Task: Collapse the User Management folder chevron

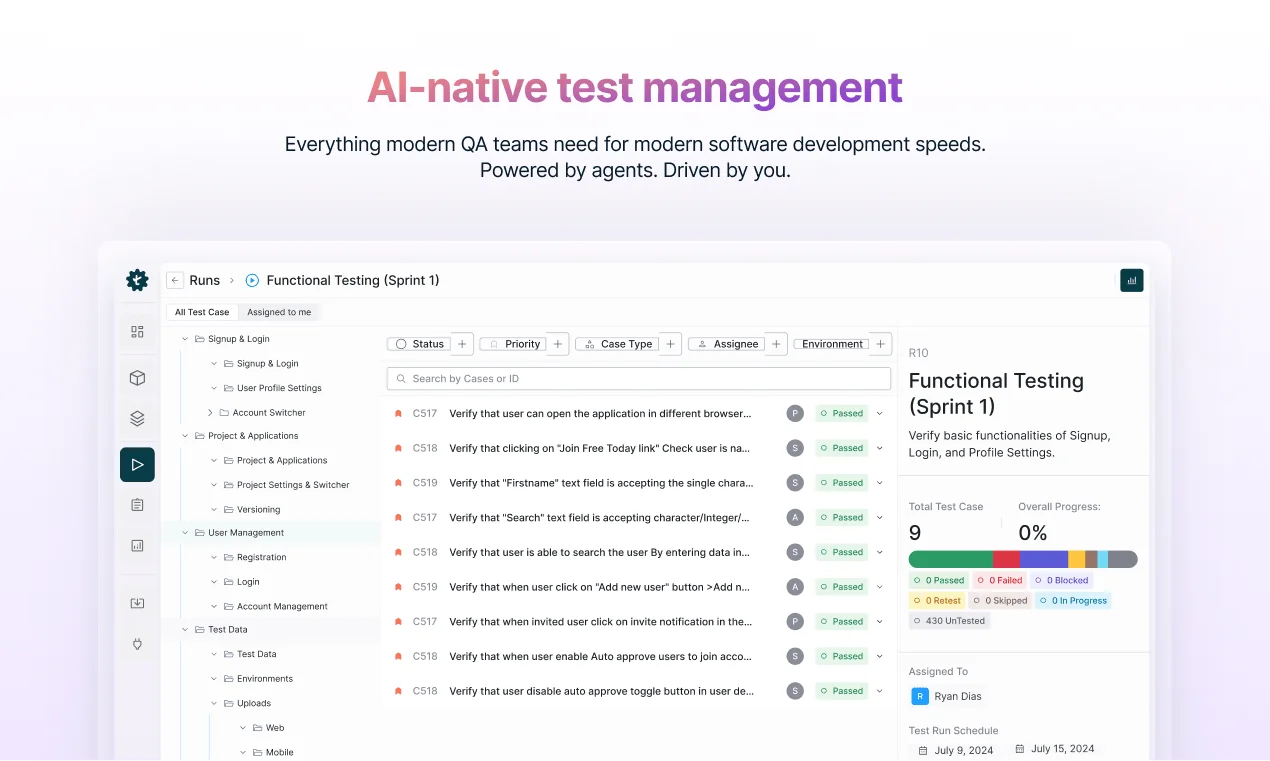Action: tap(185, 533)
